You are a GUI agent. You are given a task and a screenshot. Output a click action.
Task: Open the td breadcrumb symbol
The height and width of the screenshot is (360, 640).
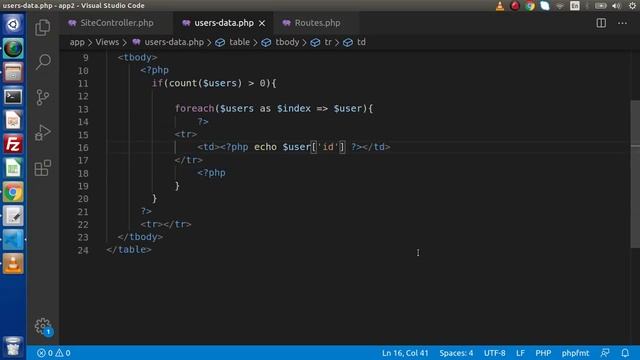[x=354, y=42]
